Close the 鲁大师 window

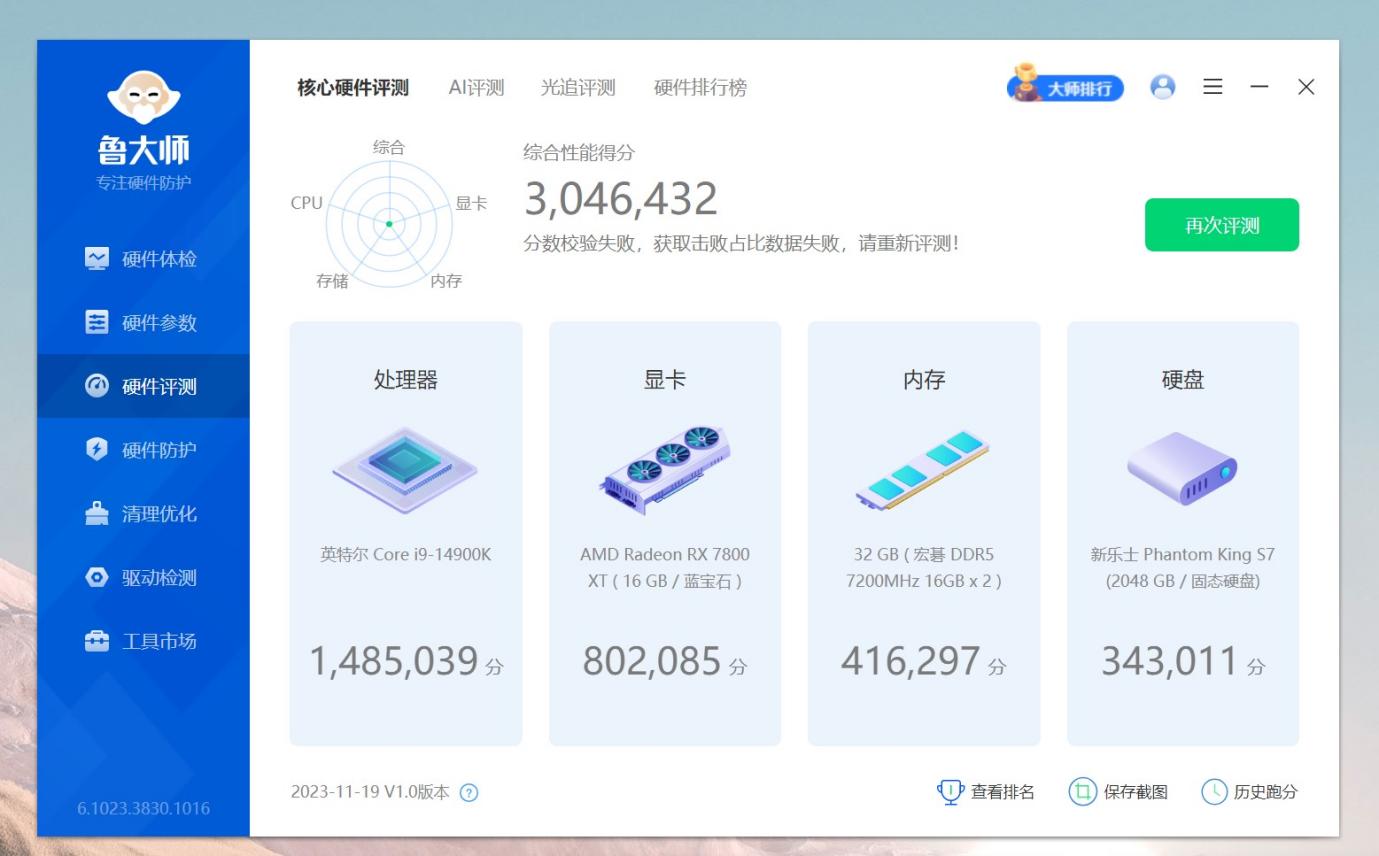pyautogui.click(x=1306, y=87)
